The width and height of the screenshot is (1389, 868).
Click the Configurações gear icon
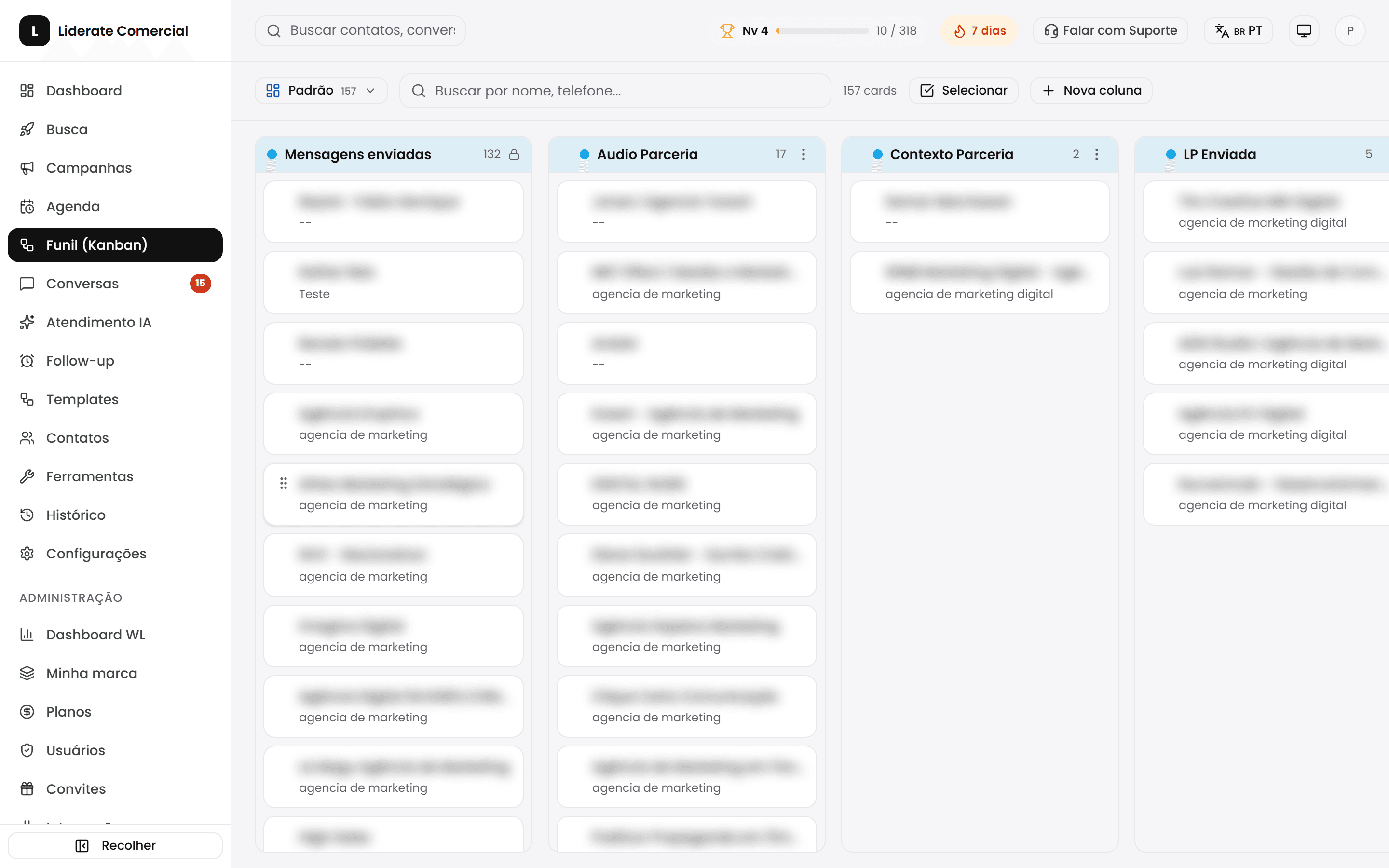pyautogui.click(x=27, y=554)
